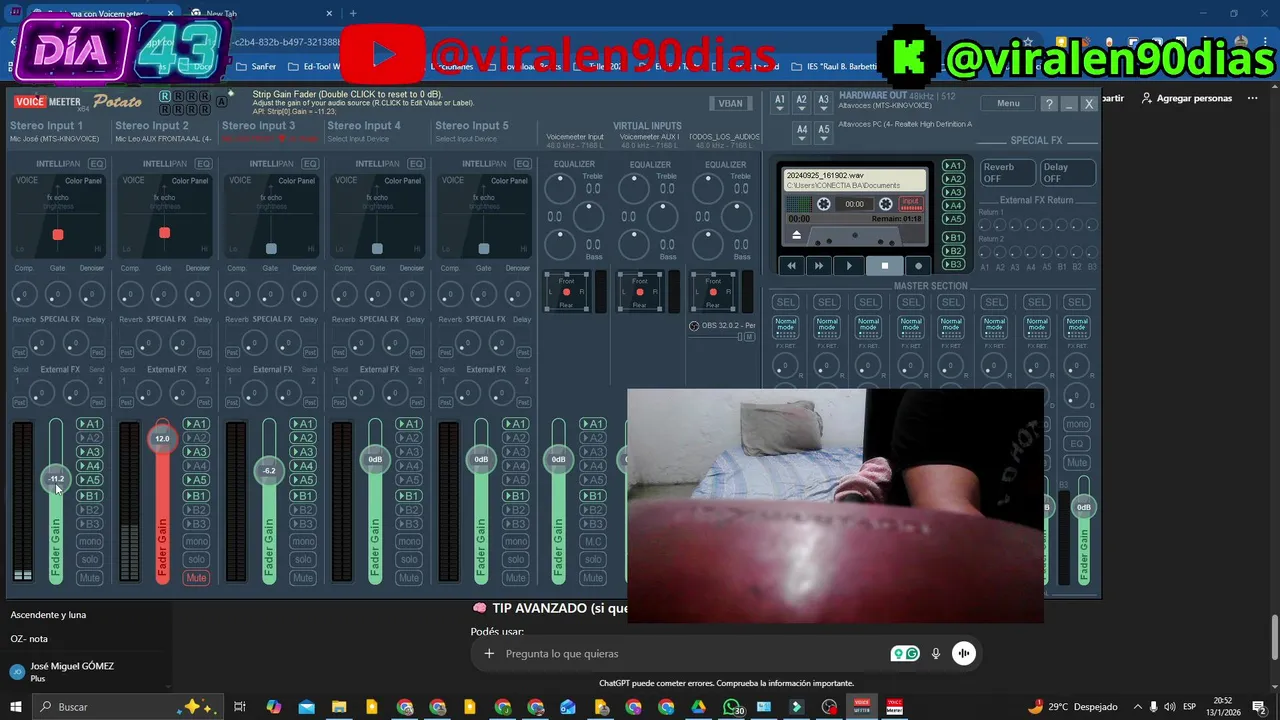Screen dimensions: 1280x720
Task: Toggle EQ on Stereo Input 2 Intellipan
Action: point(203,164)
